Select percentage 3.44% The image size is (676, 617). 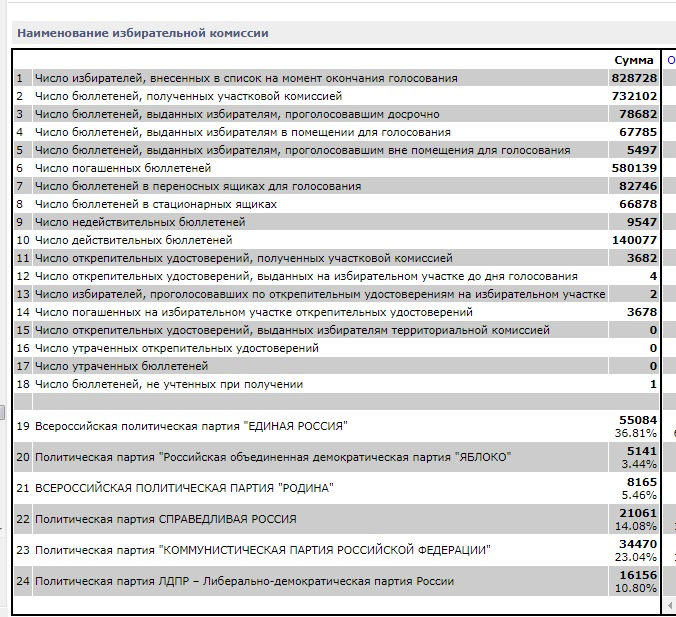pos(639,464)
